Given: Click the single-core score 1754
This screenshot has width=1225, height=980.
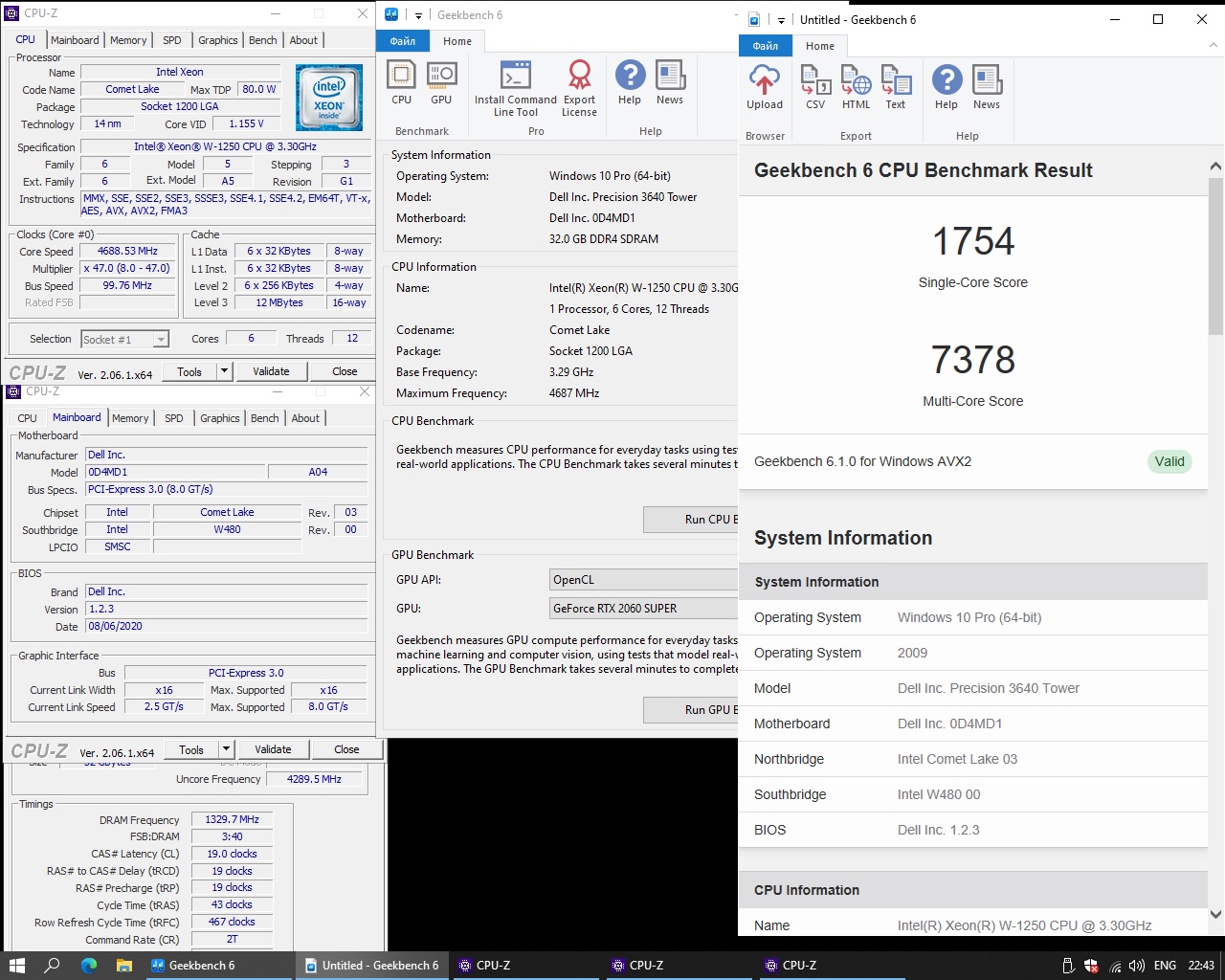Looking at the screenshot, I should coord(973,241).
